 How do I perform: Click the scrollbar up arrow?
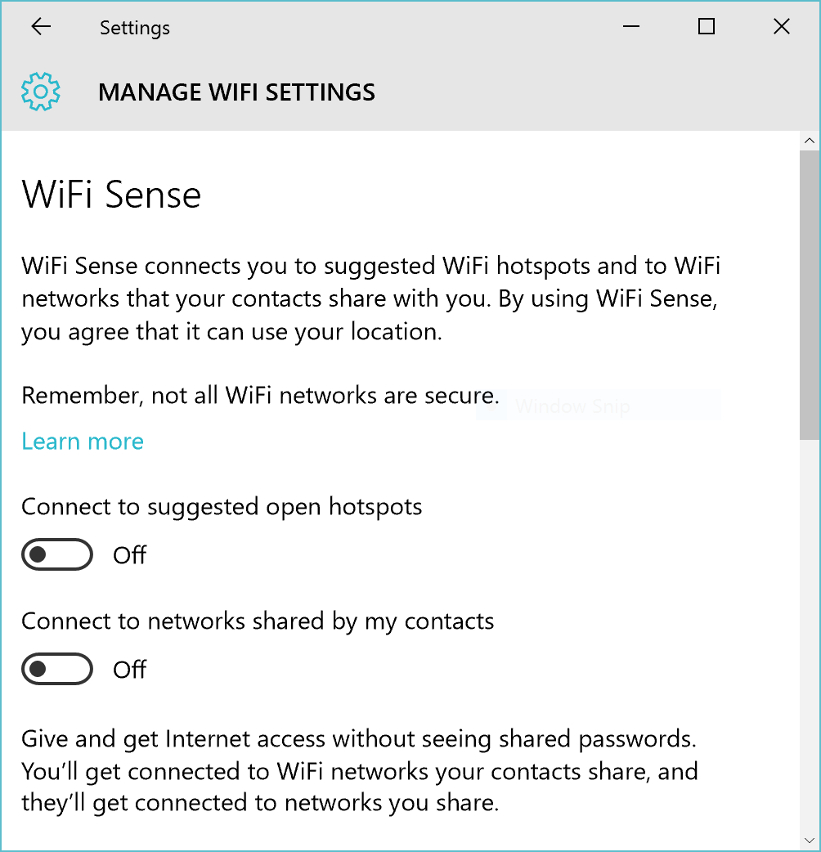[810, 141]
